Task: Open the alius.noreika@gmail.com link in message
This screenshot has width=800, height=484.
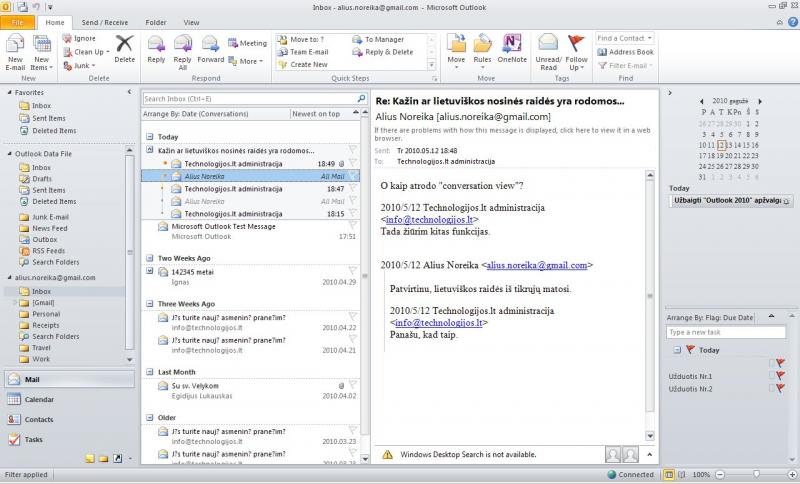Action: 537,265
